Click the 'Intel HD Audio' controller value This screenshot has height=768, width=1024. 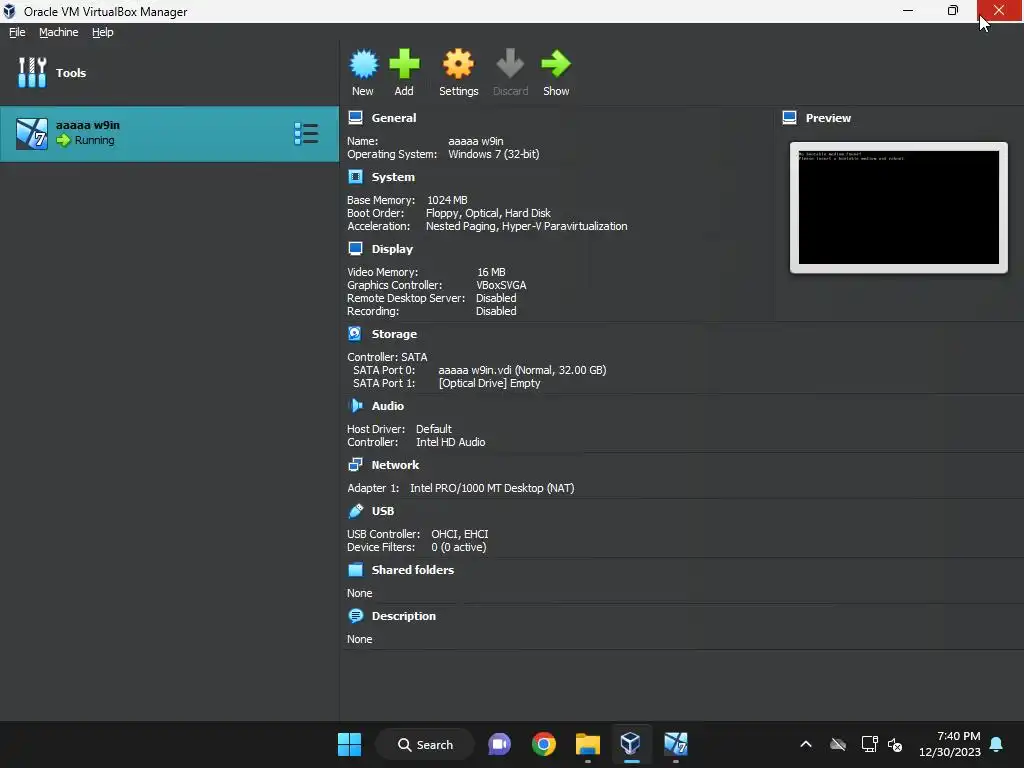[x=451, y=442]
